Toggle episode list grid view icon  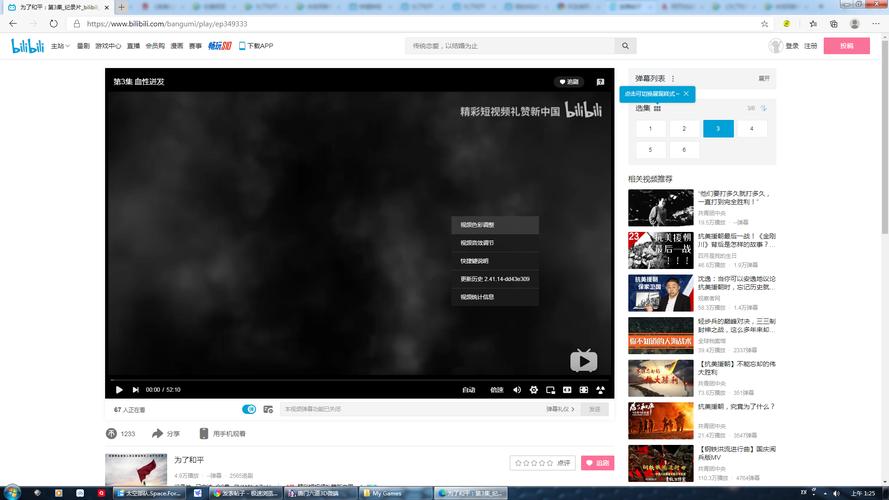657,108
